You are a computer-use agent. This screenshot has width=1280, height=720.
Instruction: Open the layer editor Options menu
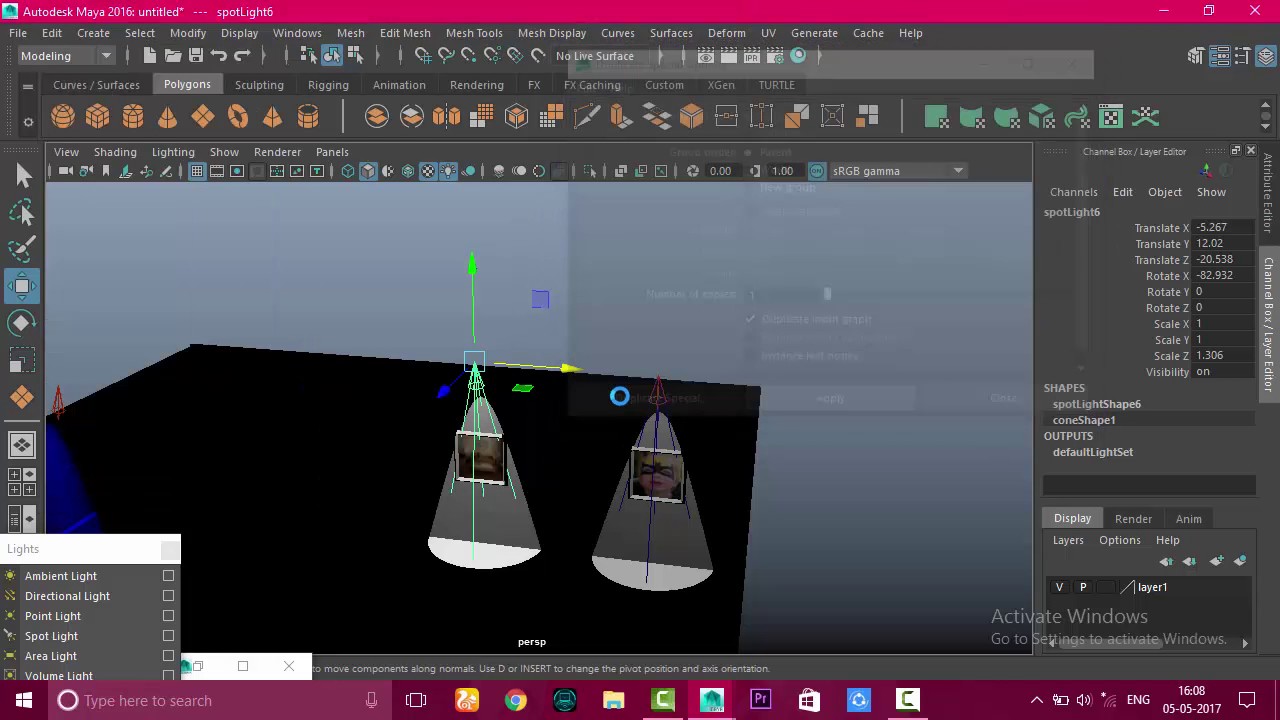click(x=1120, y=540)
